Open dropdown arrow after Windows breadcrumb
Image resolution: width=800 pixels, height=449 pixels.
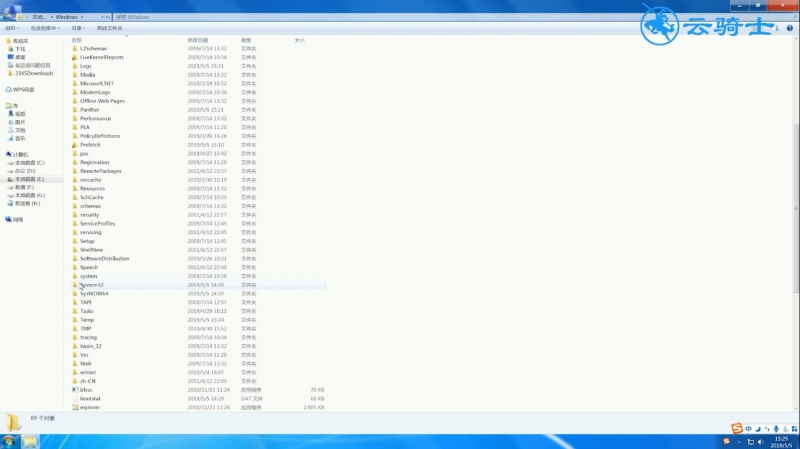(82, 17)
